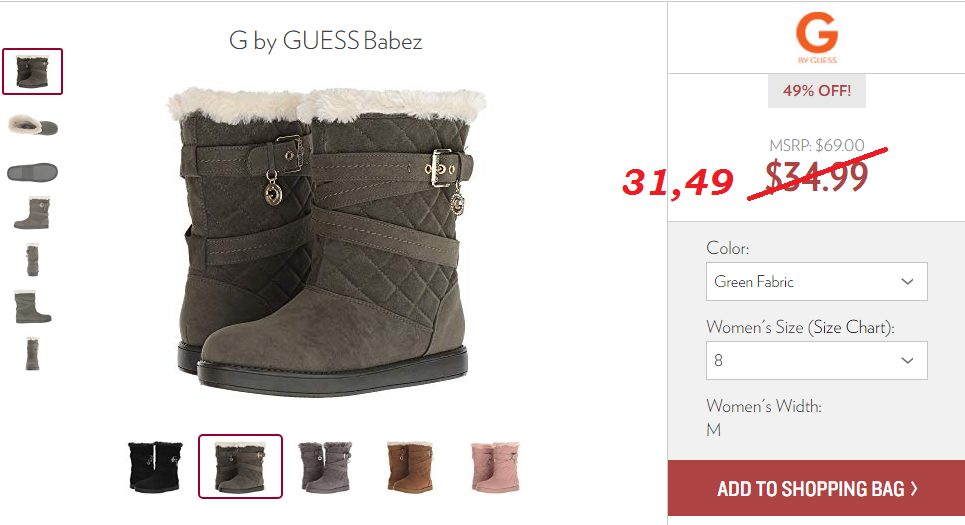This screenshot has height=525, width=965.
Task: Show the boot sole bottom-view thumbnail
Action: [33, 172]
